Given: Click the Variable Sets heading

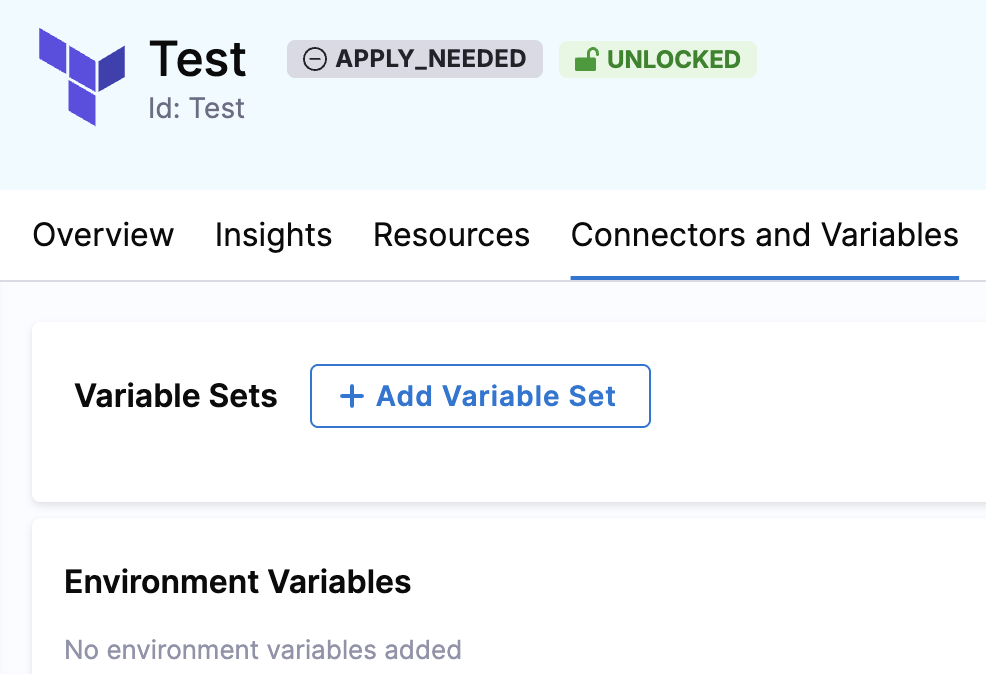Looking at the screenshot, I should click(176, 396).
